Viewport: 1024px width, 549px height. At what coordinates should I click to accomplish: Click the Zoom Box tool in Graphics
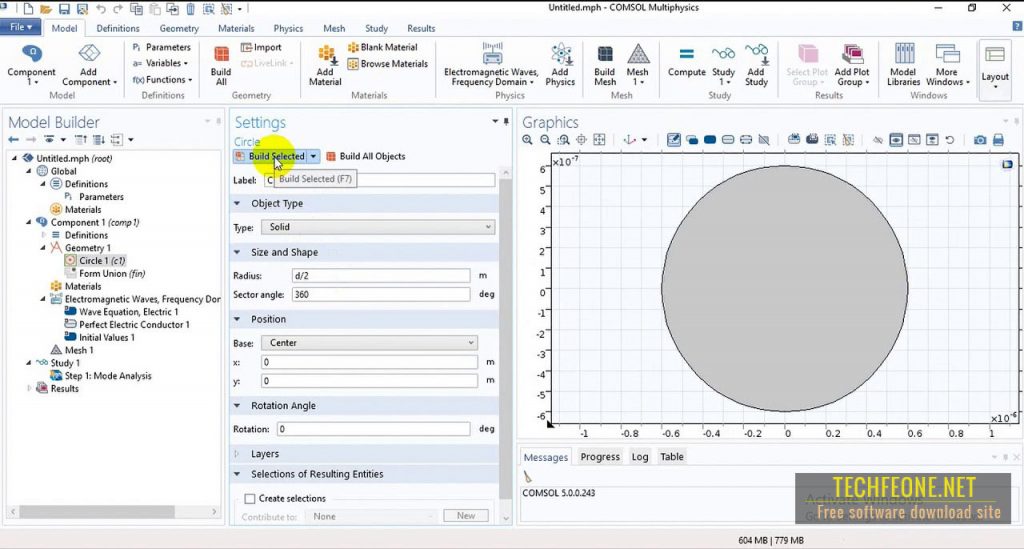(x=563, y=140)
